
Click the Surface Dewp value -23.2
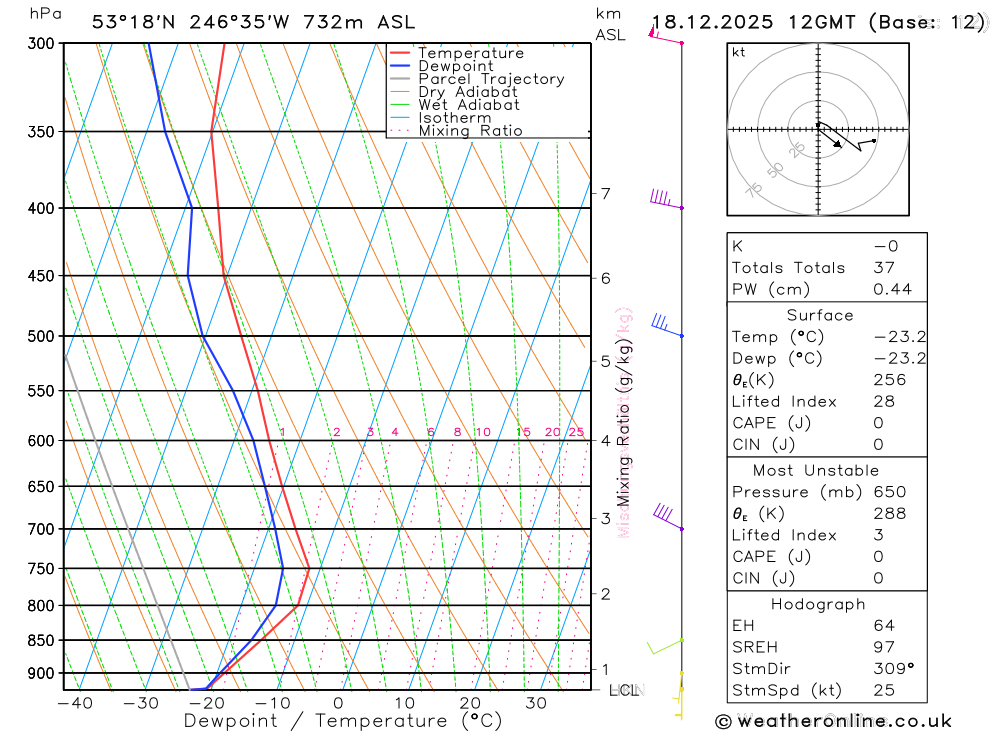(900, 359)
